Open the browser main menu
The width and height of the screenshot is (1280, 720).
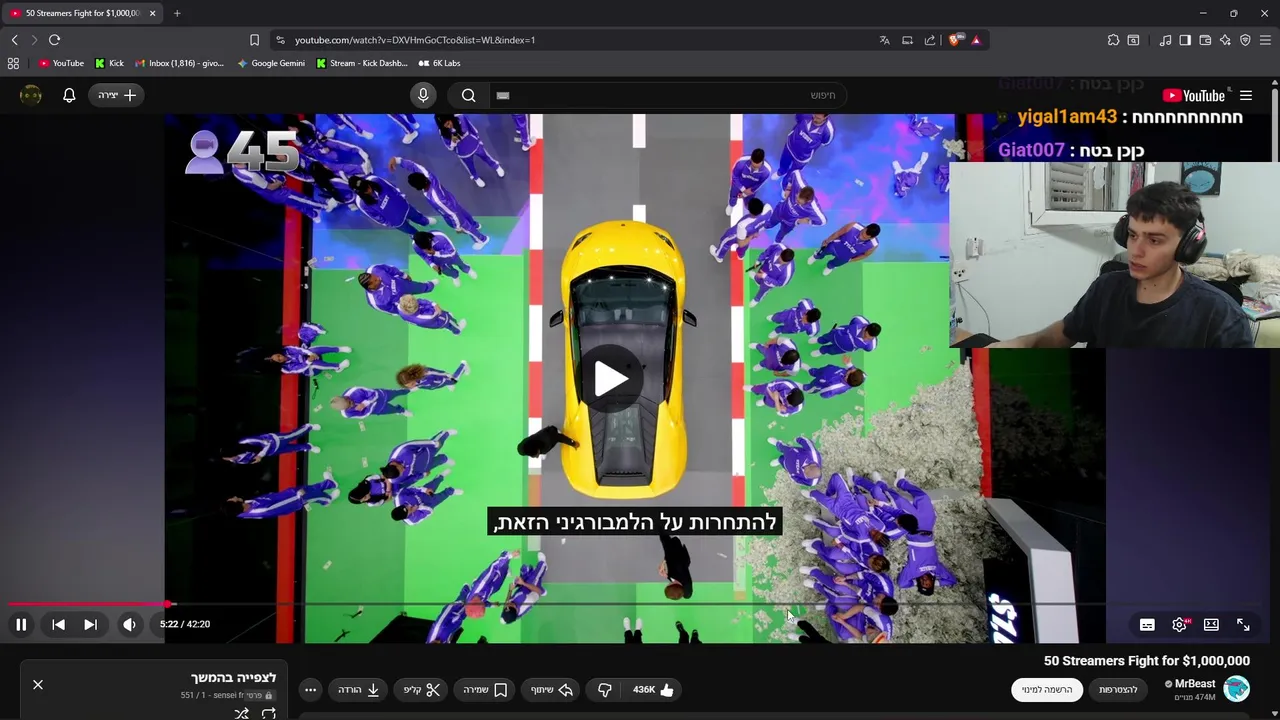[1265, 40]
